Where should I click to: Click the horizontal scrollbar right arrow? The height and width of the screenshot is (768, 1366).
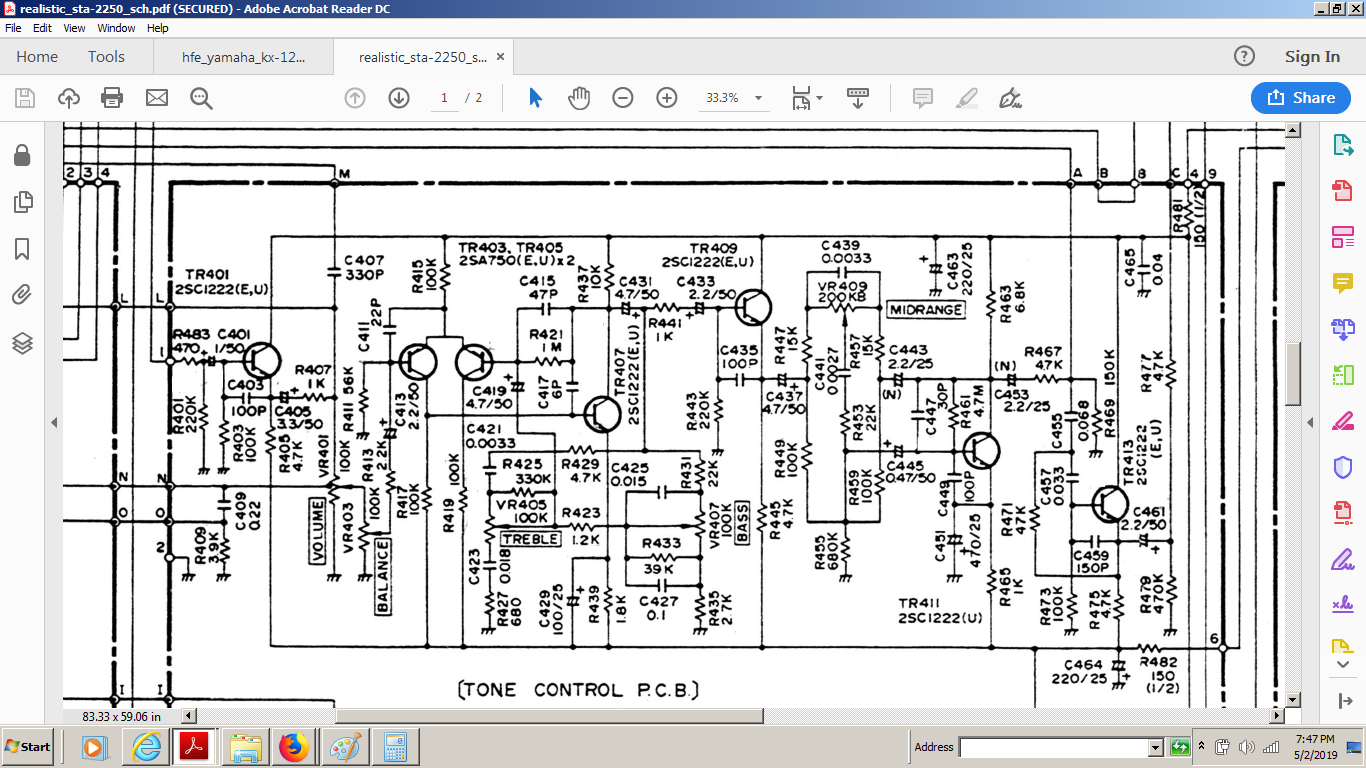point(1276,716)
